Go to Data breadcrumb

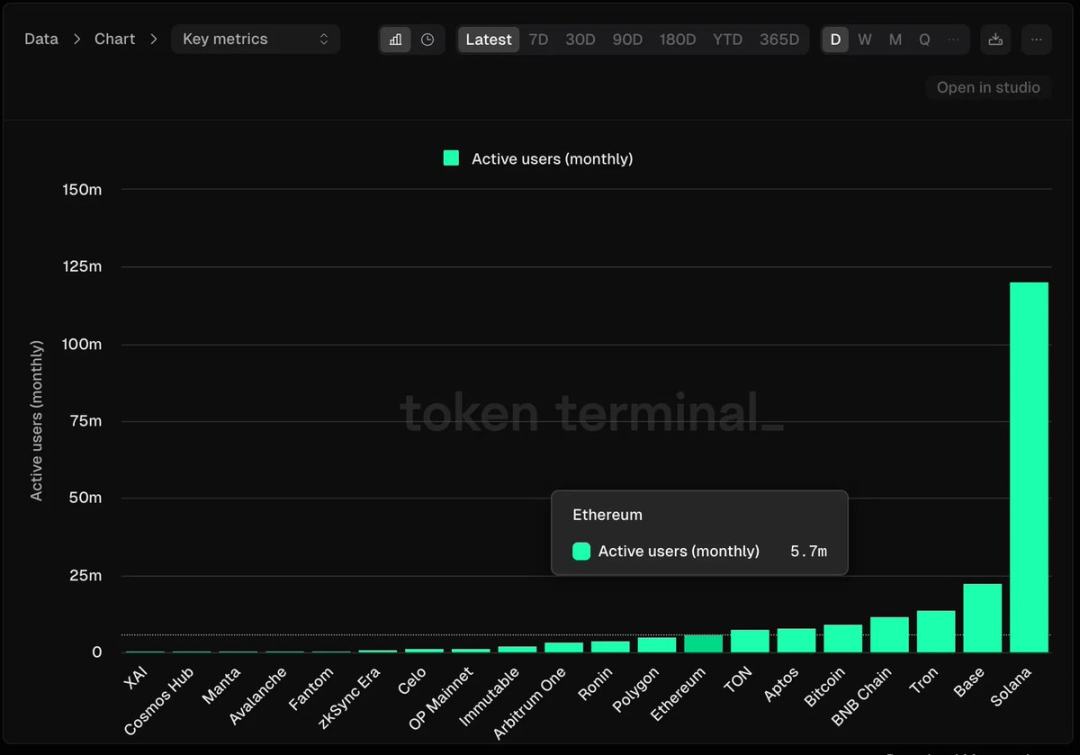coord(41,39)
